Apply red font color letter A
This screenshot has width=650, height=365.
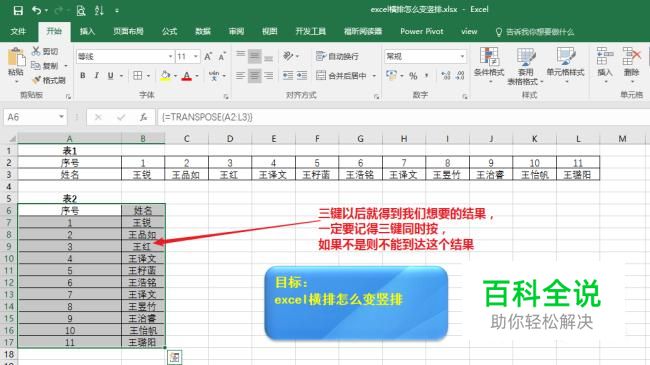click(187, 76)
